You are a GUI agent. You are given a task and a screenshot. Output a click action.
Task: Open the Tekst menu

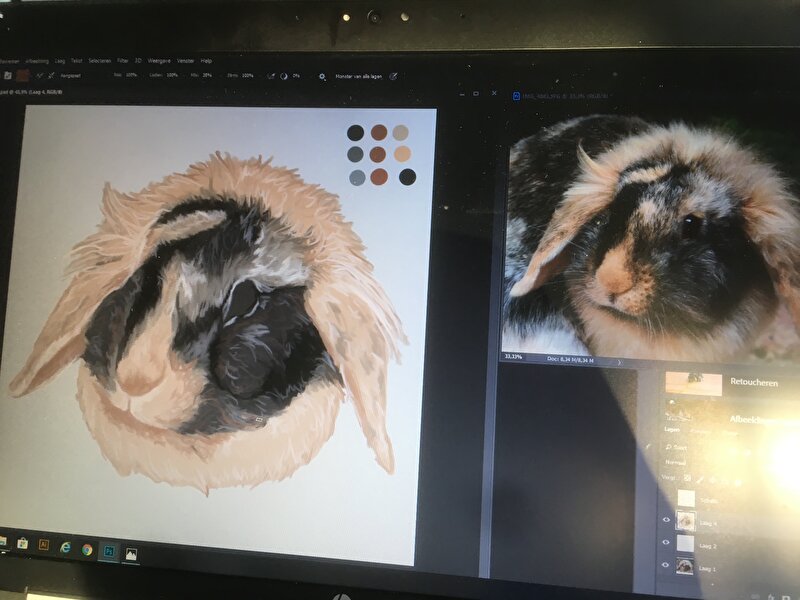click(x=77, y=61)
